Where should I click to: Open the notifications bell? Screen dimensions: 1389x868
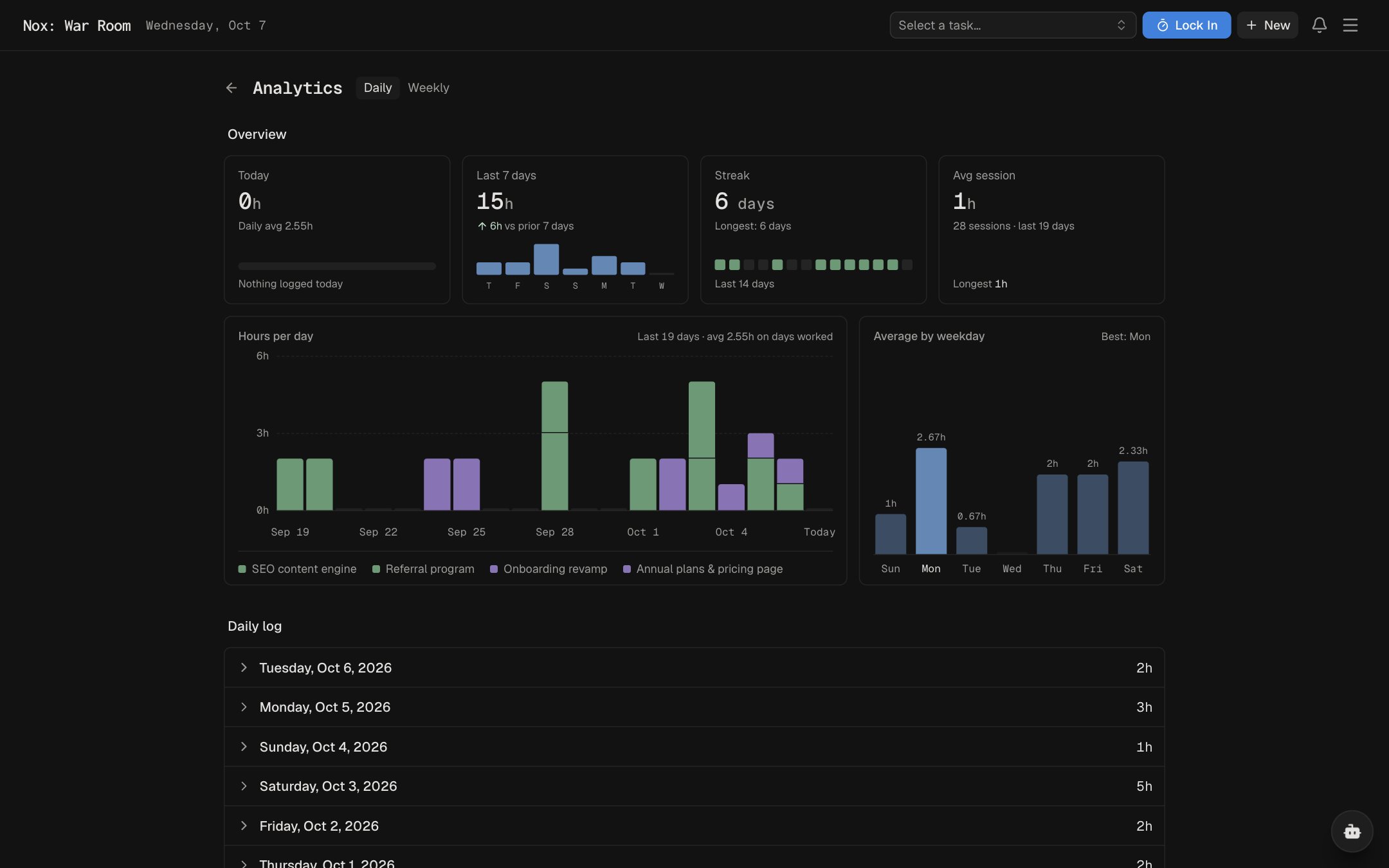coord(1319,25)
